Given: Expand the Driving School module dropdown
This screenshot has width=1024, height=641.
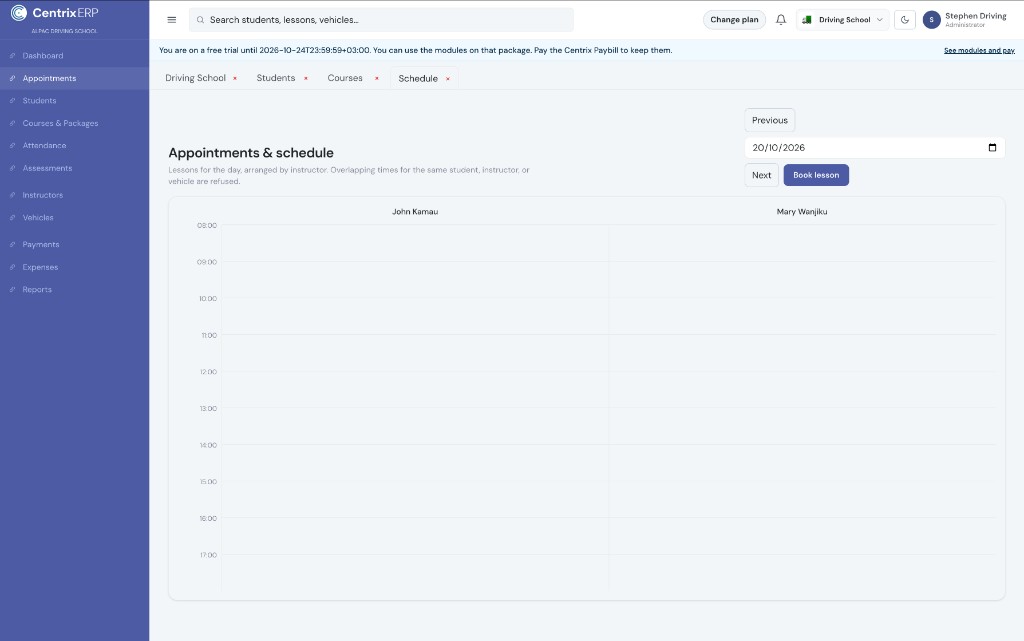Looking at the screenshot, I should 842,20.
